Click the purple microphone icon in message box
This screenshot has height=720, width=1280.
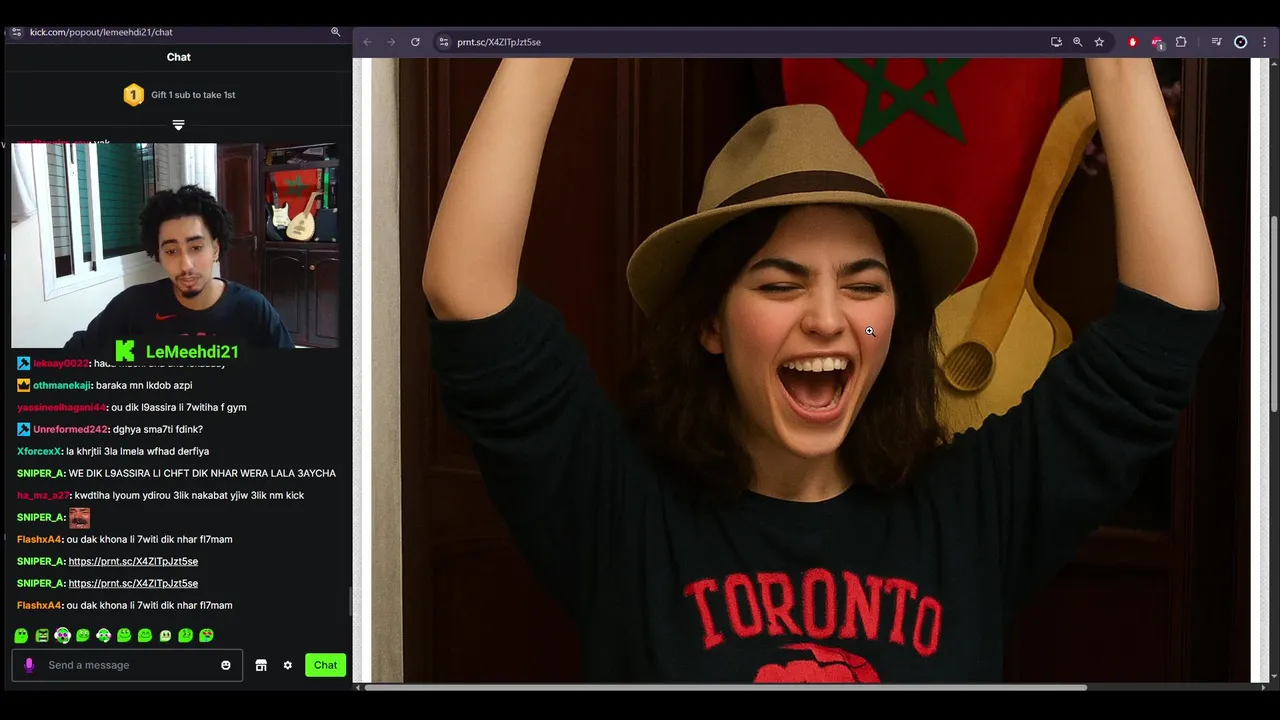click(29, 665)
